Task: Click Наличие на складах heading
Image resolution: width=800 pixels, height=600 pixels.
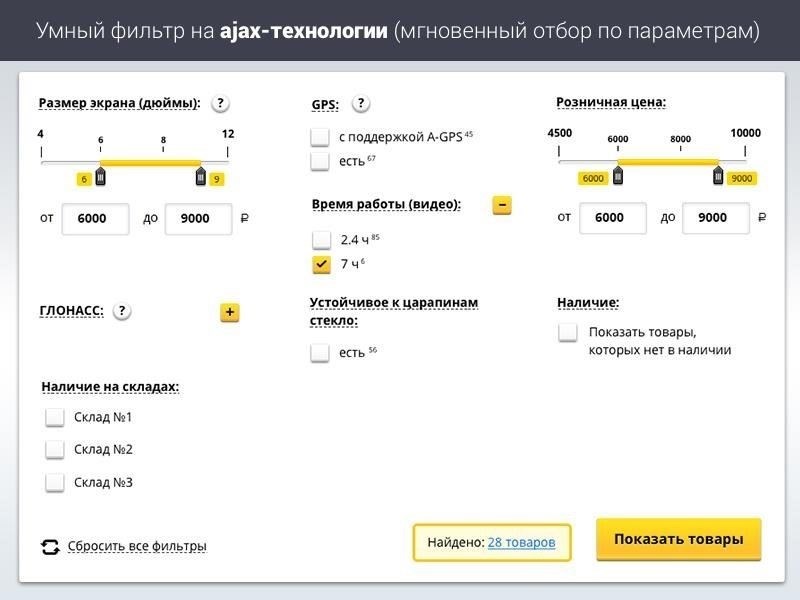Action: coord(110,387)
